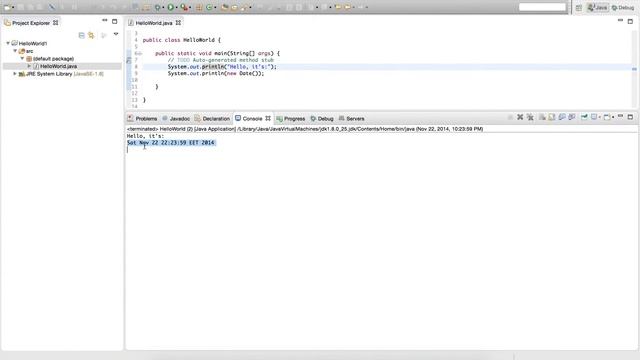
Task: Open the New wizard dropdown arrow
Action: (x=13, y=7)
